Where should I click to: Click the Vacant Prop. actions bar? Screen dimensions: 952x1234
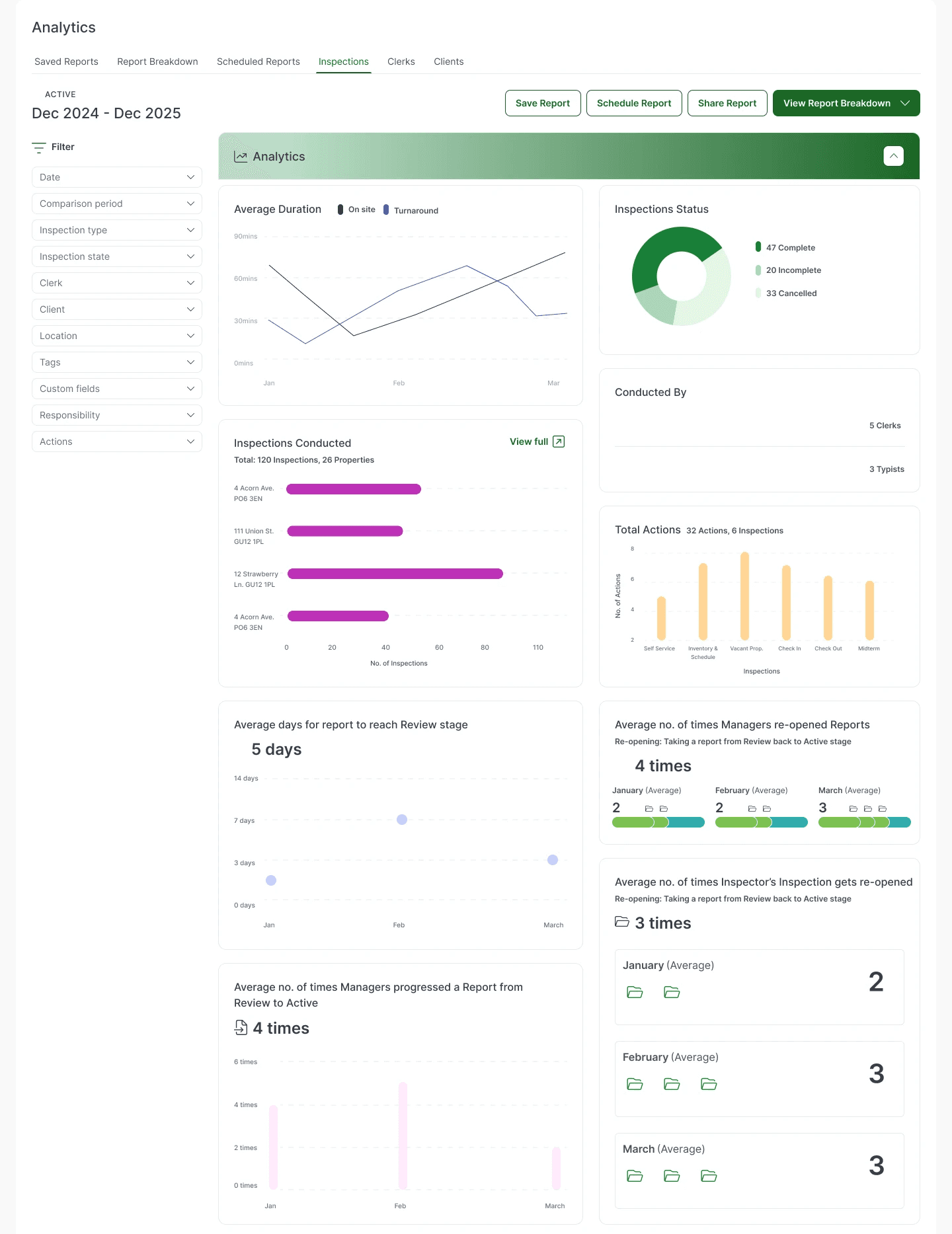(745, 596)
